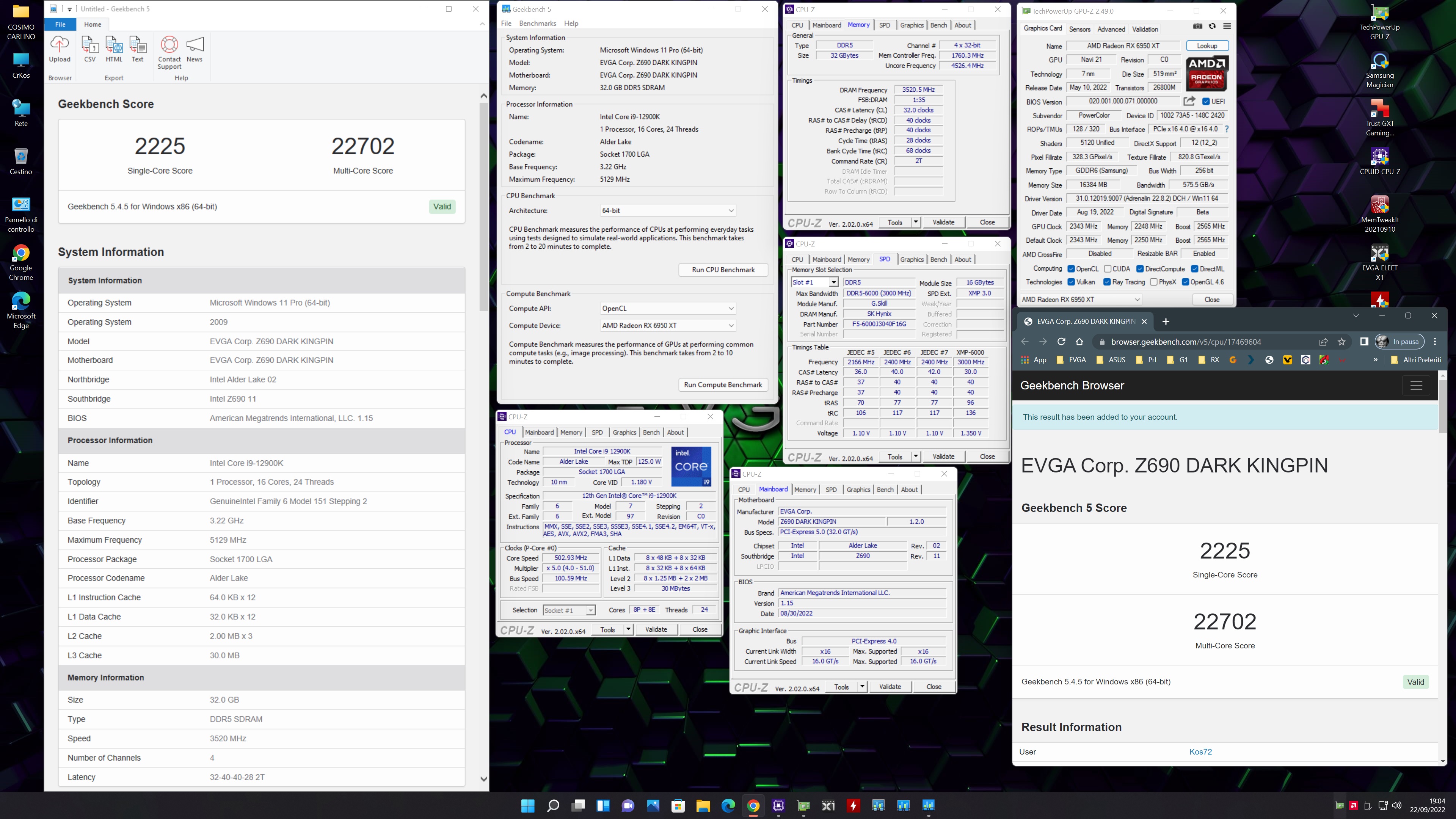
Task: Click Run Compute Benchmark button
Action: (723, 385)
